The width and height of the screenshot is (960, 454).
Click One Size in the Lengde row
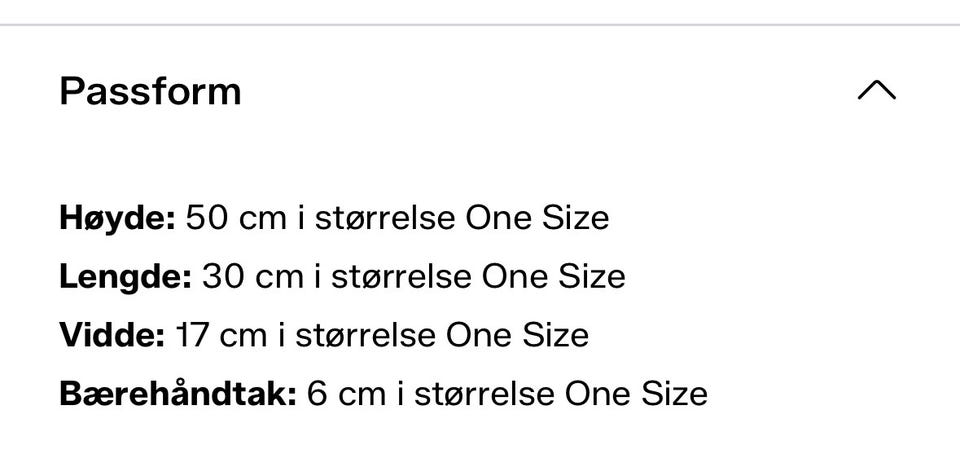553,277
